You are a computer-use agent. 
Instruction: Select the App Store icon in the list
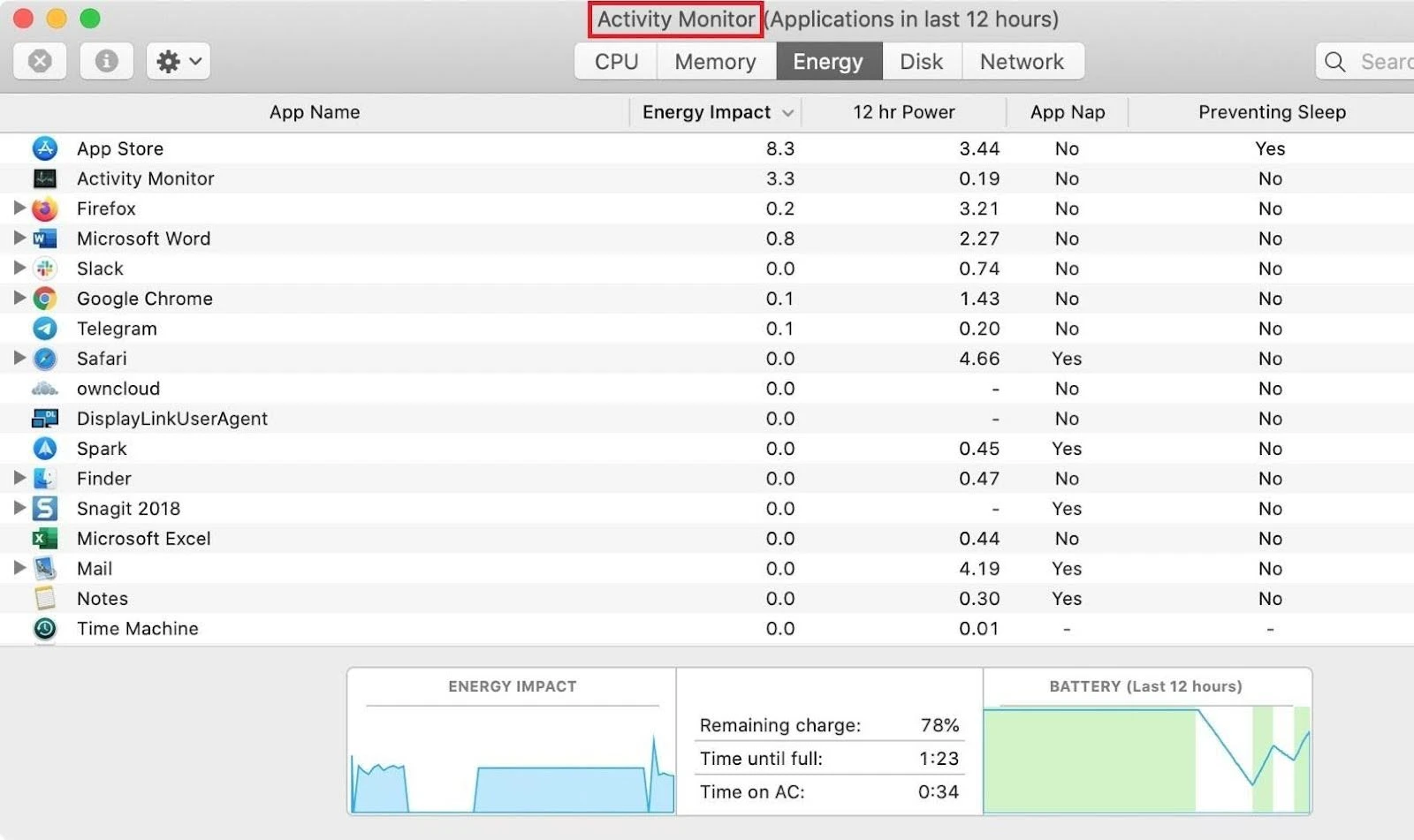coord(44,148)
